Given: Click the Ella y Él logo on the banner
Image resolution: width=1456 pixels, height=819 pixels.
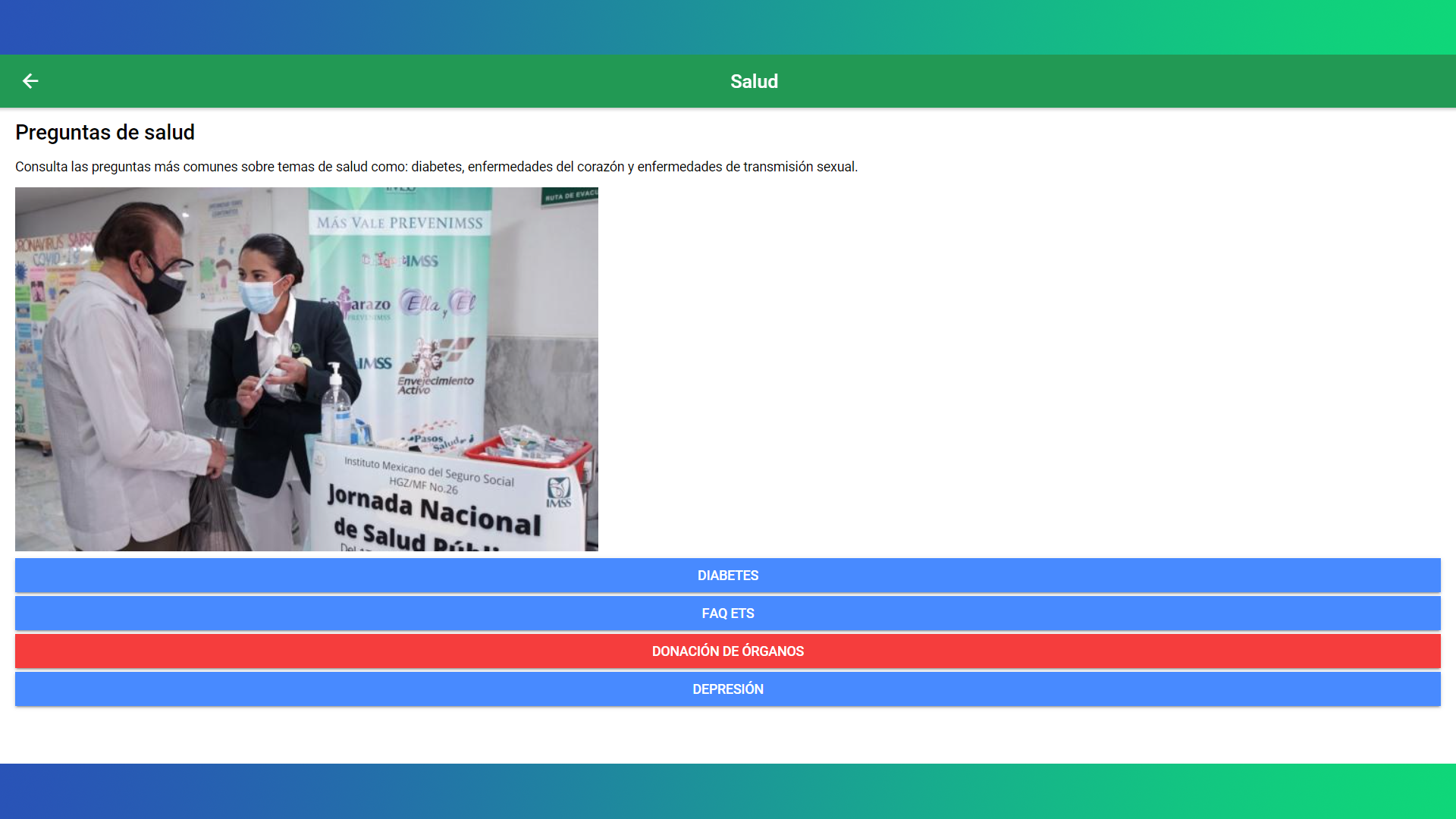Looking at the screenshot, I should (438, 303).
